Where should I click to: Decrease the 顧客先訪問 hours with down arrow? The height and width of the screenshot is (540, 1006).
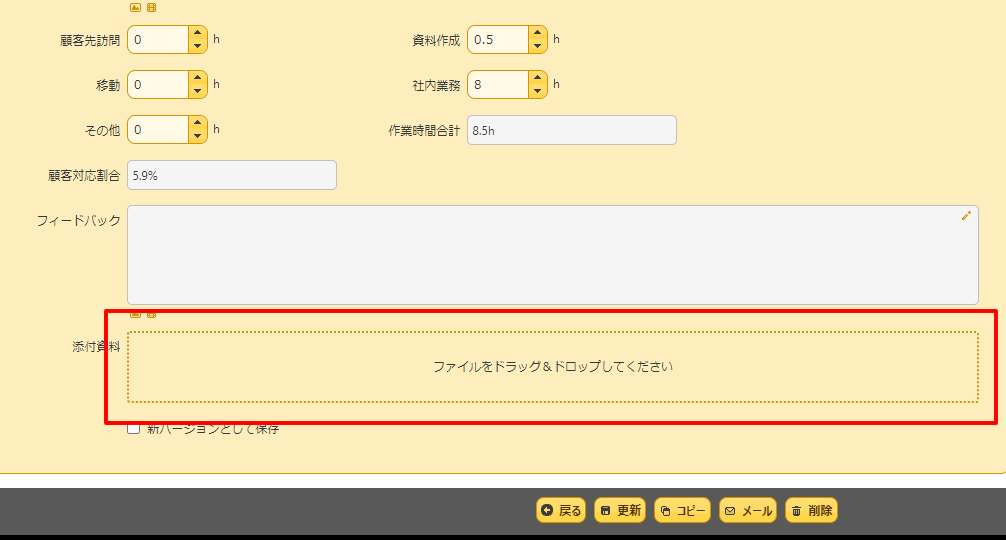pyautogui.click(x=198, y=46)
